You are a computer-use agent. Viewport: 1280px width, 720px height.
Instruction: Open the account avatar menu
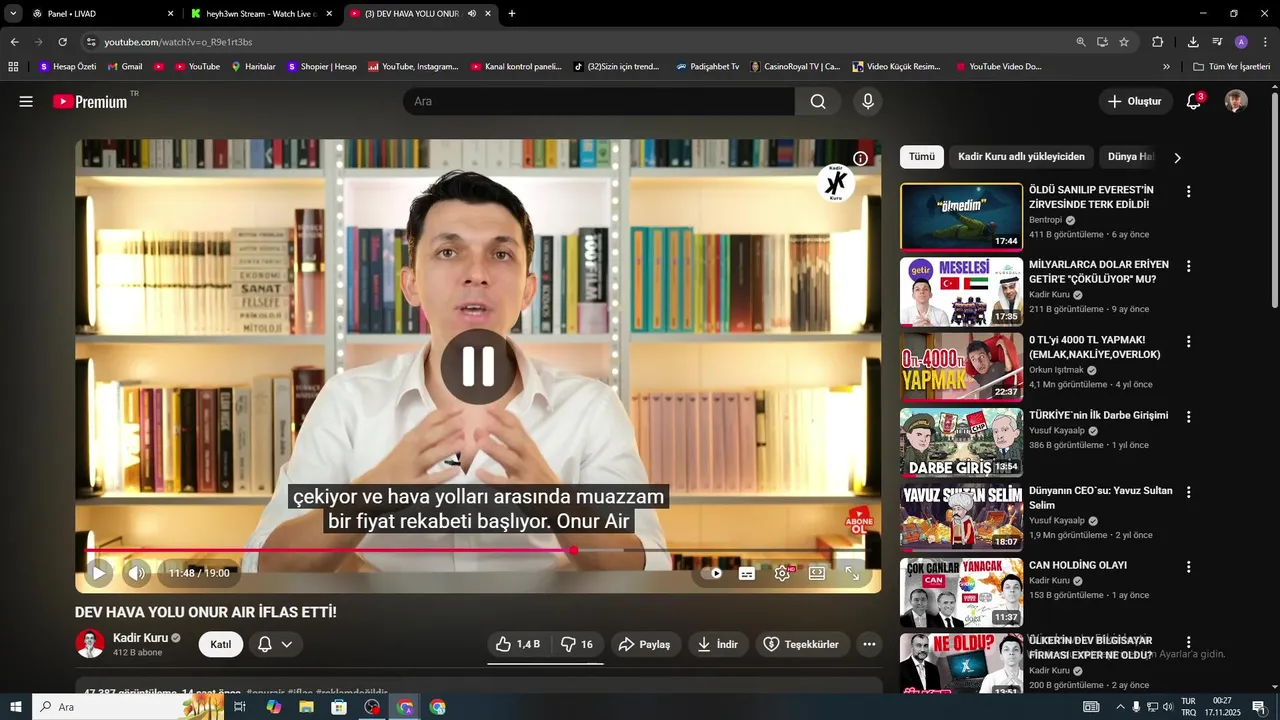click(1236, 101)
